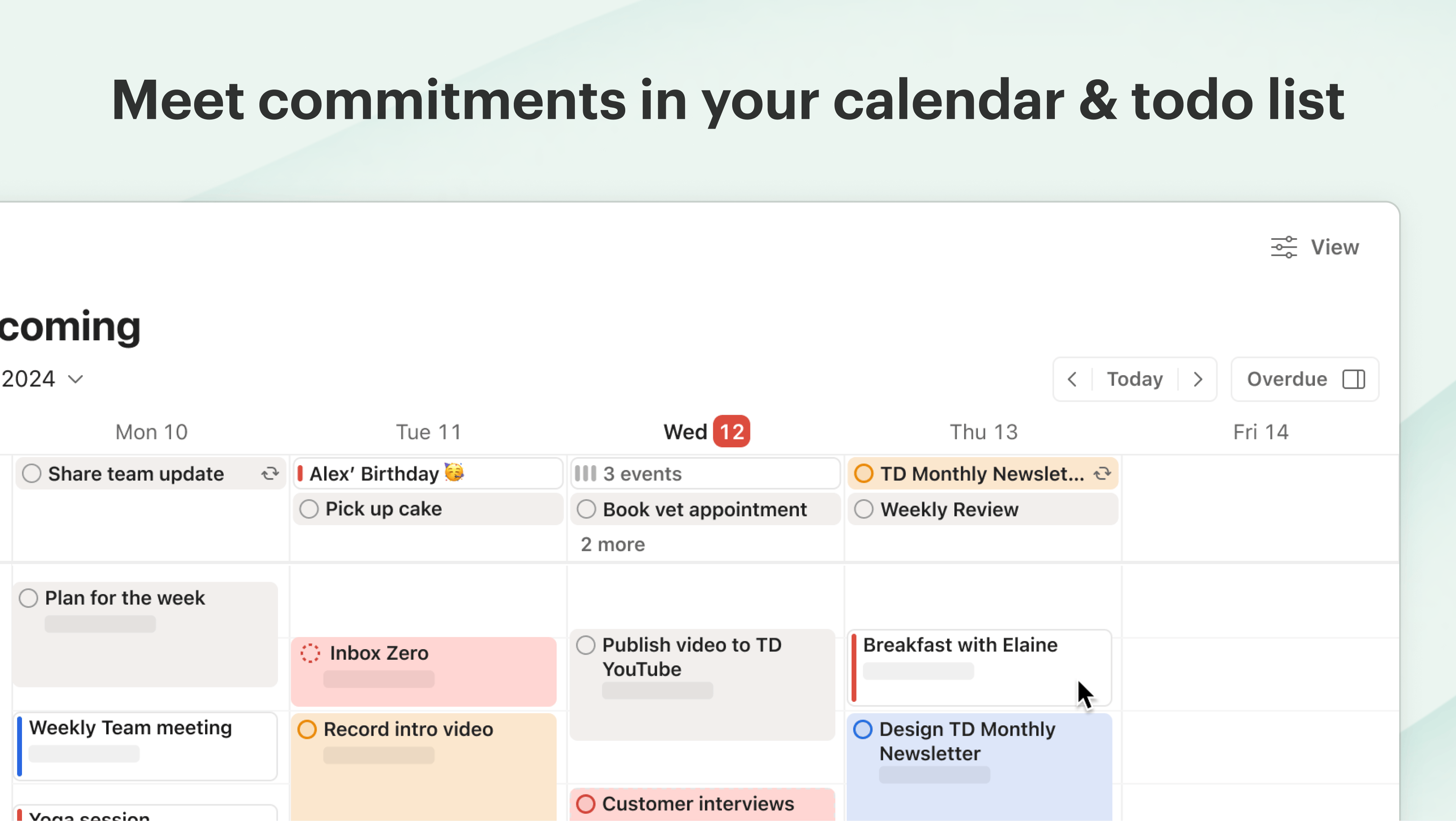Mark Weekly Review as complete
The width and height of the screenshot is (1456, 821).
coord(864,510)
